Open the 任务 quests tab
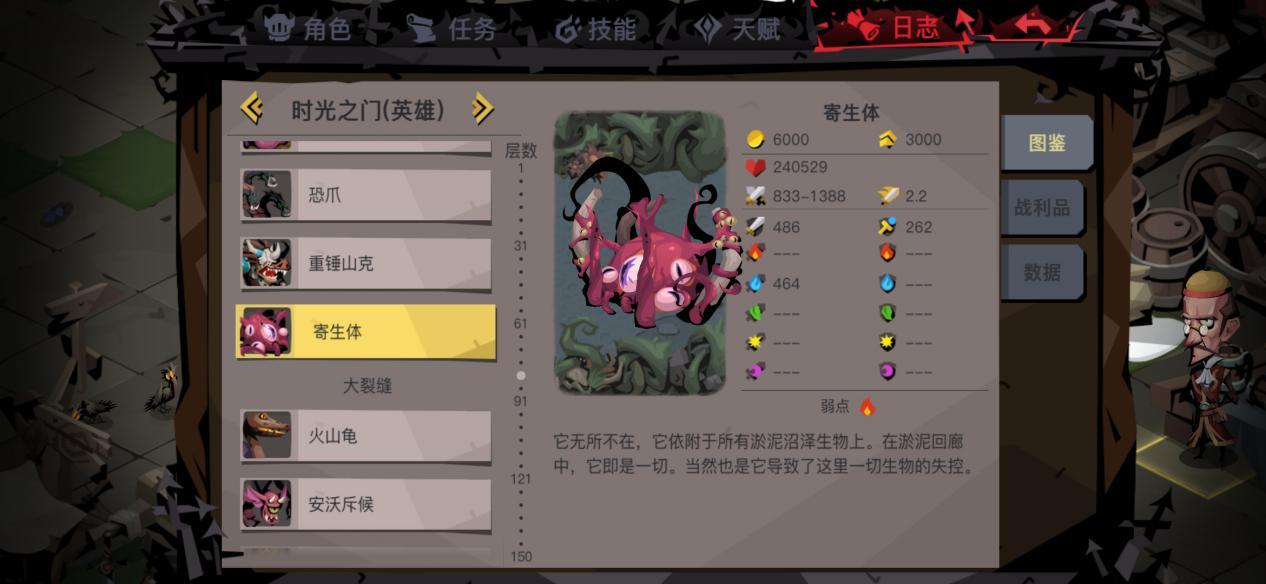This screenshot has height=584, width=1266. pyautogui.click(x=452, y=29)
